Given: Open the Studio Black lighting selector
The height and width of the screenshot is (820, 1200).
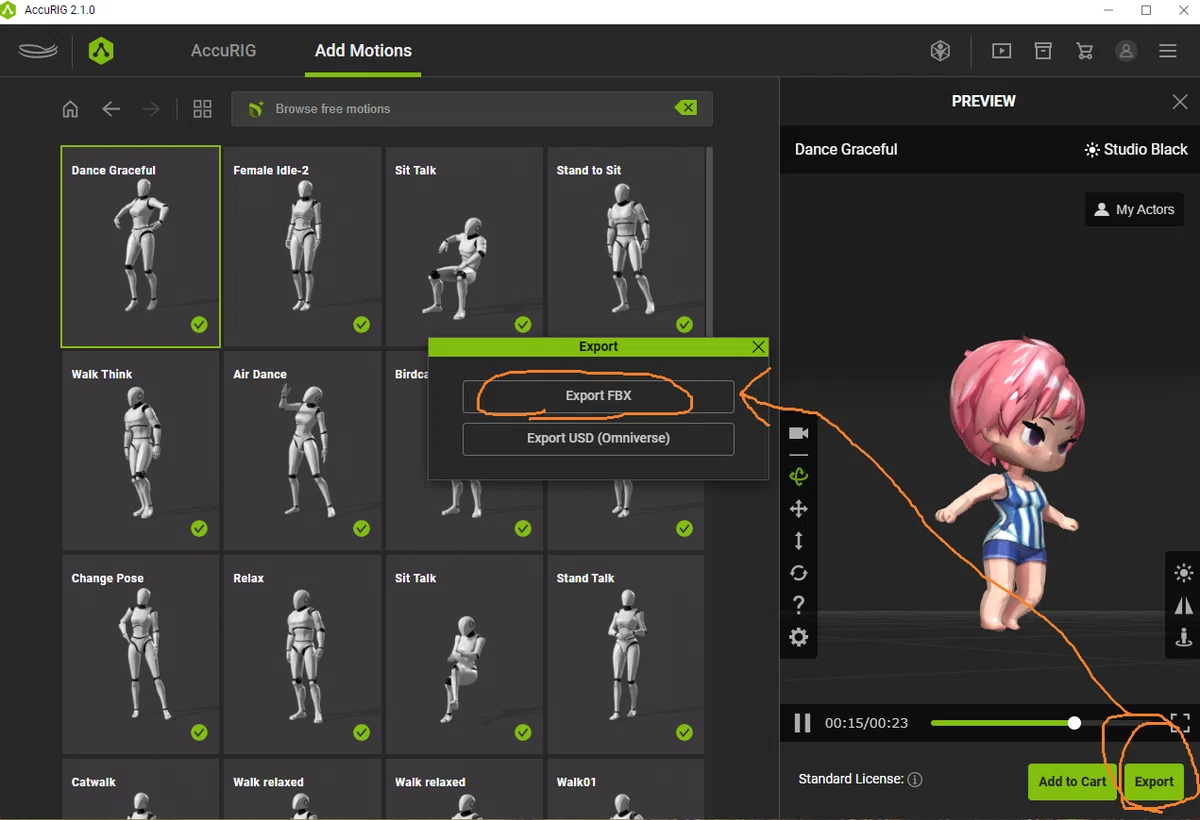Looking at the screenshot, I should [1136, 149].
